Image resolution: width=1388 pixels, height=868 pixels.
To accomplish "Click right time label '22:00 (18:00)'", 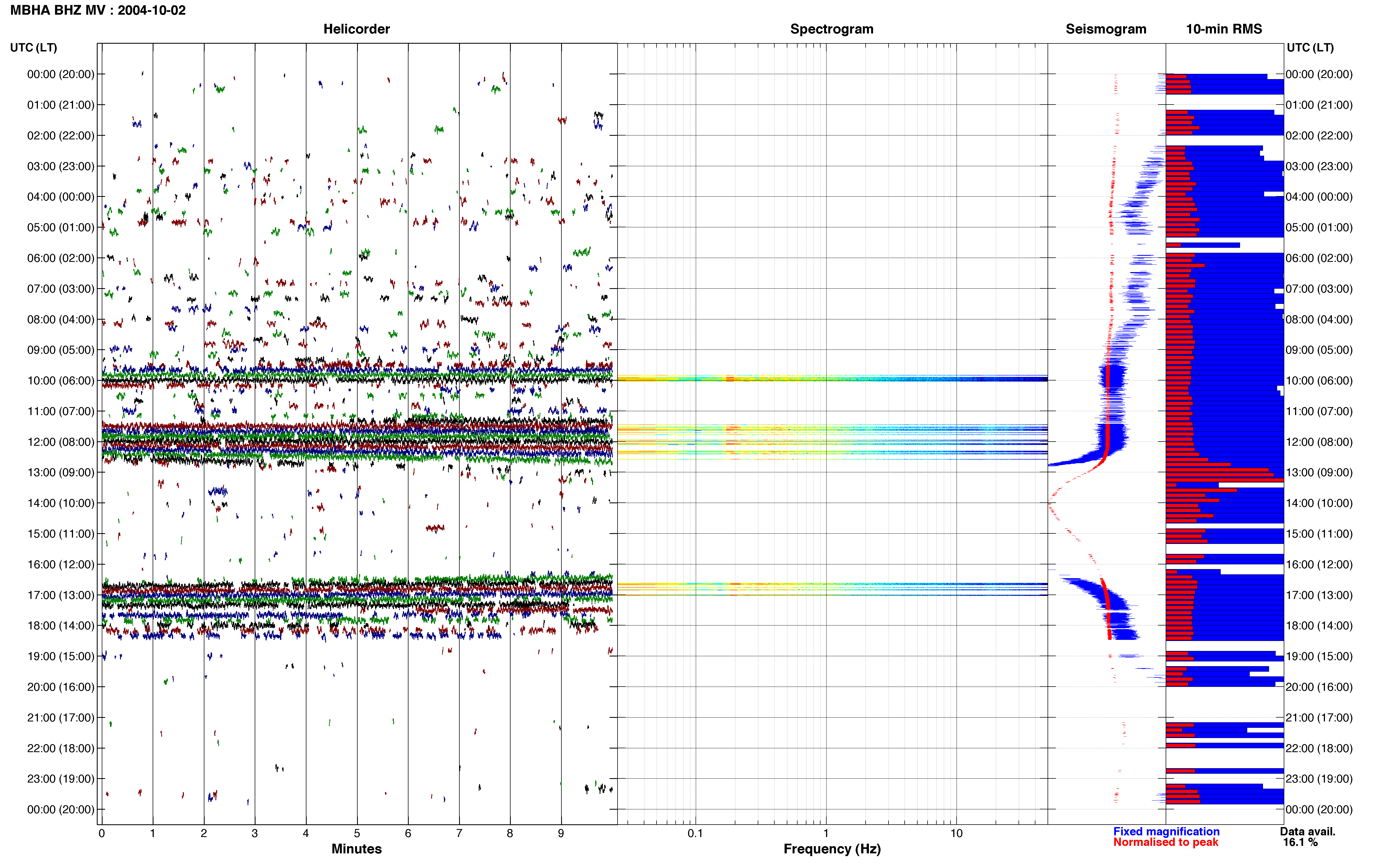I will point(1319,748).
